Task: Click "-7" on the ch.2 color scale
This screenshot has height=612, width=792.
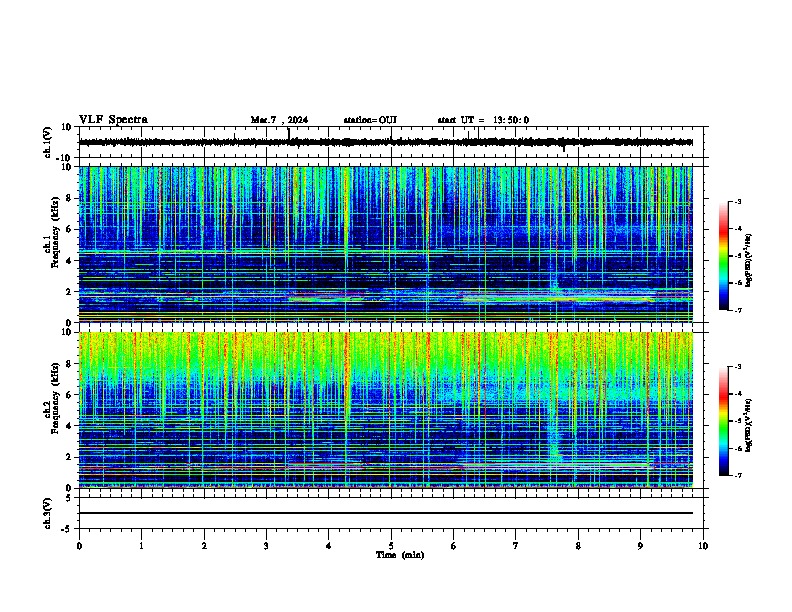Action: pyautogui.click(x=737, y=476)
